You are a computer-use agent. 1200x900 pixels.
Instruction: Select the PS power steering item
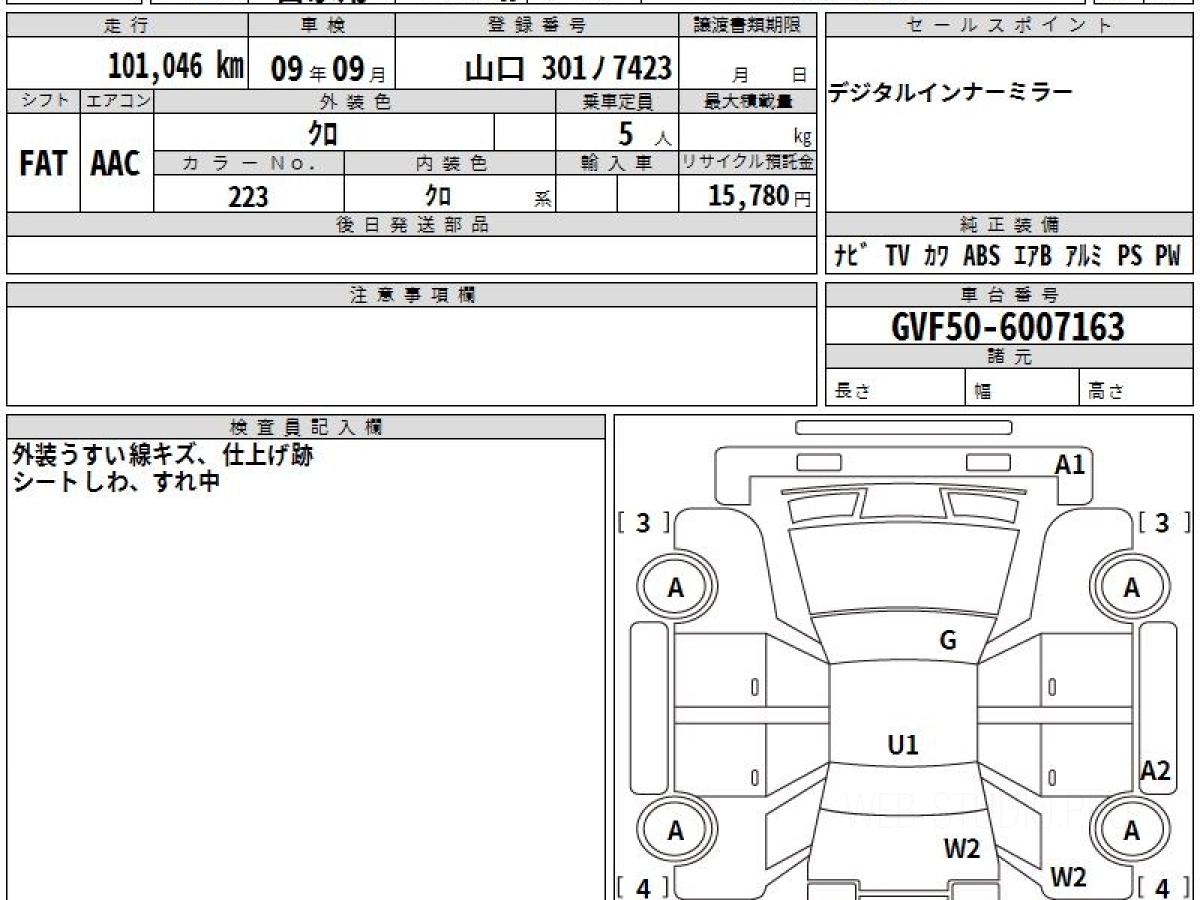pyautogui.click(x=1130, y=256)
